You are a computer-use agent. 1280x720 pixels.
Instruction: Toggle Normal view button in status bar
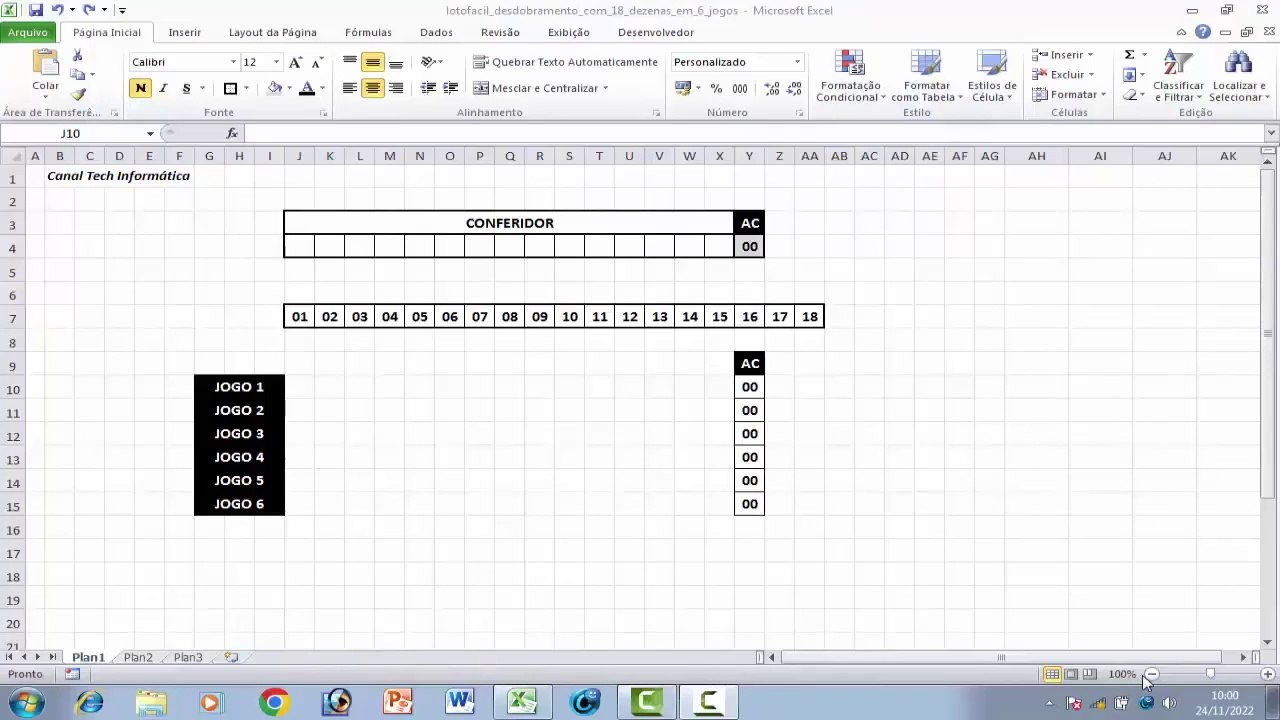coord(1052,674)
